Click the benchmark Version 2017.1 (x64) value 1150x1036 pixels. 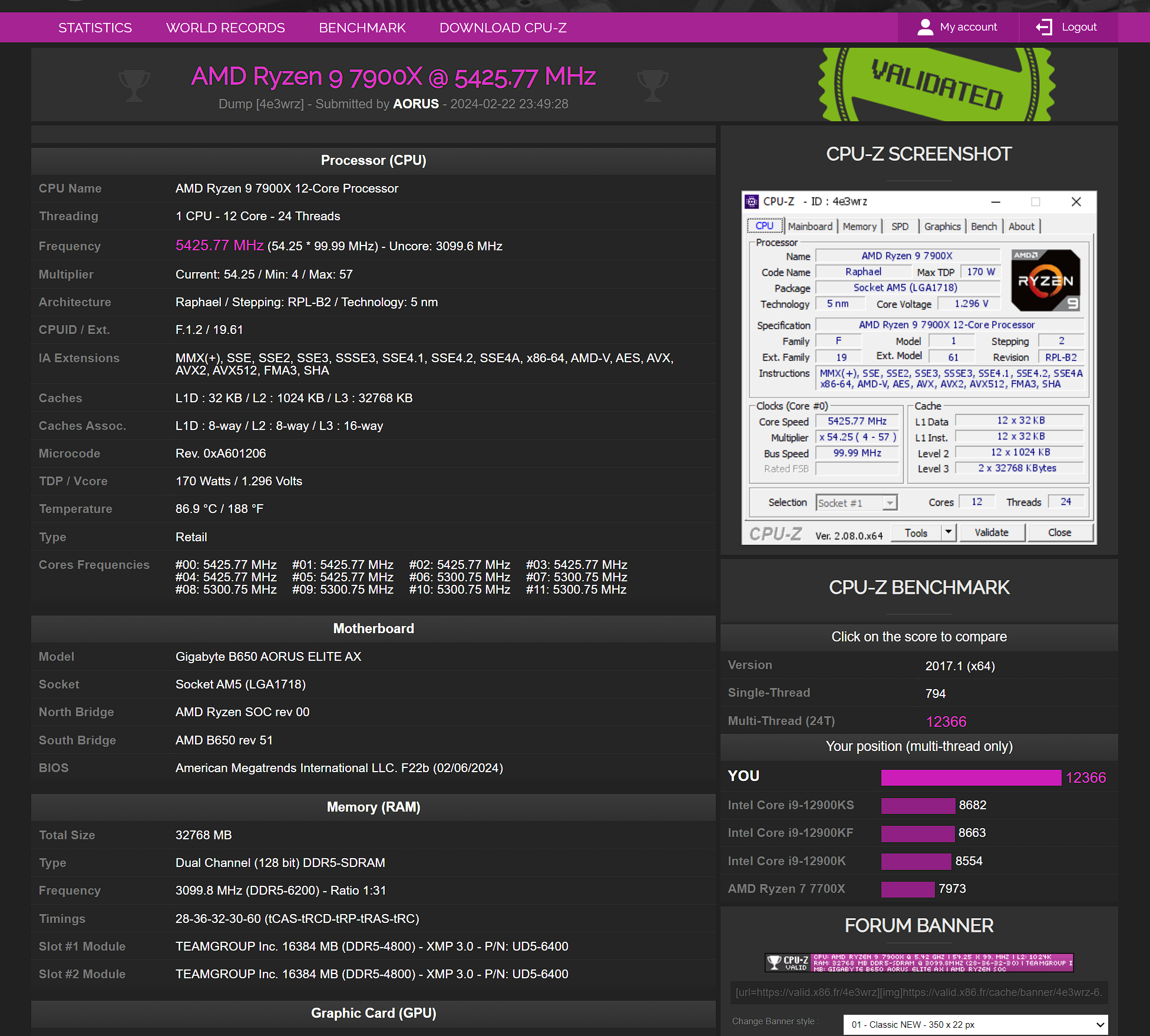(960, 666)
